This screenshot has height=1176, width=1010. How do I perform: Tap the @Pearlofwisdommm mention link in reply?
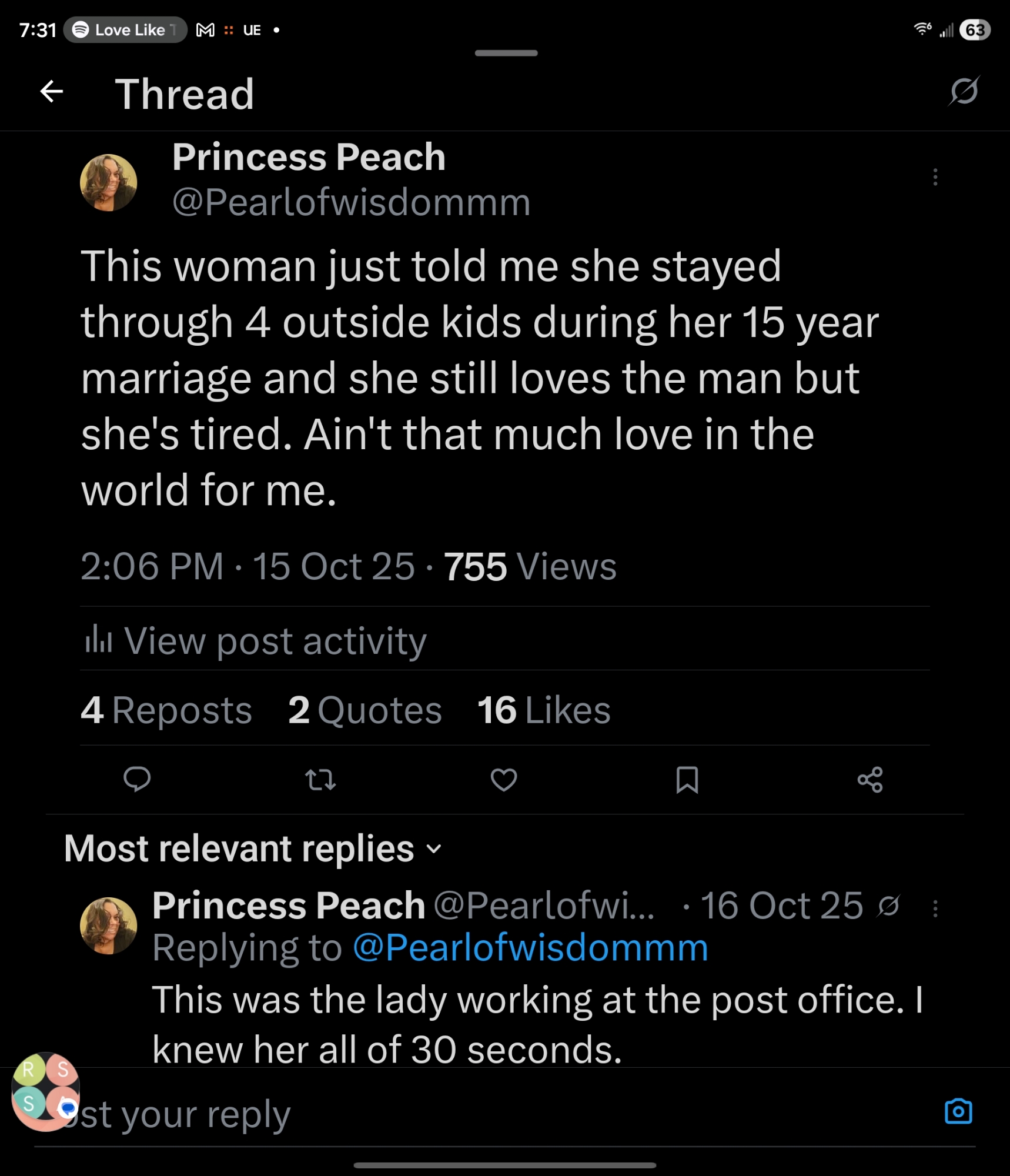pyautogui.click(x=530, y=948)
